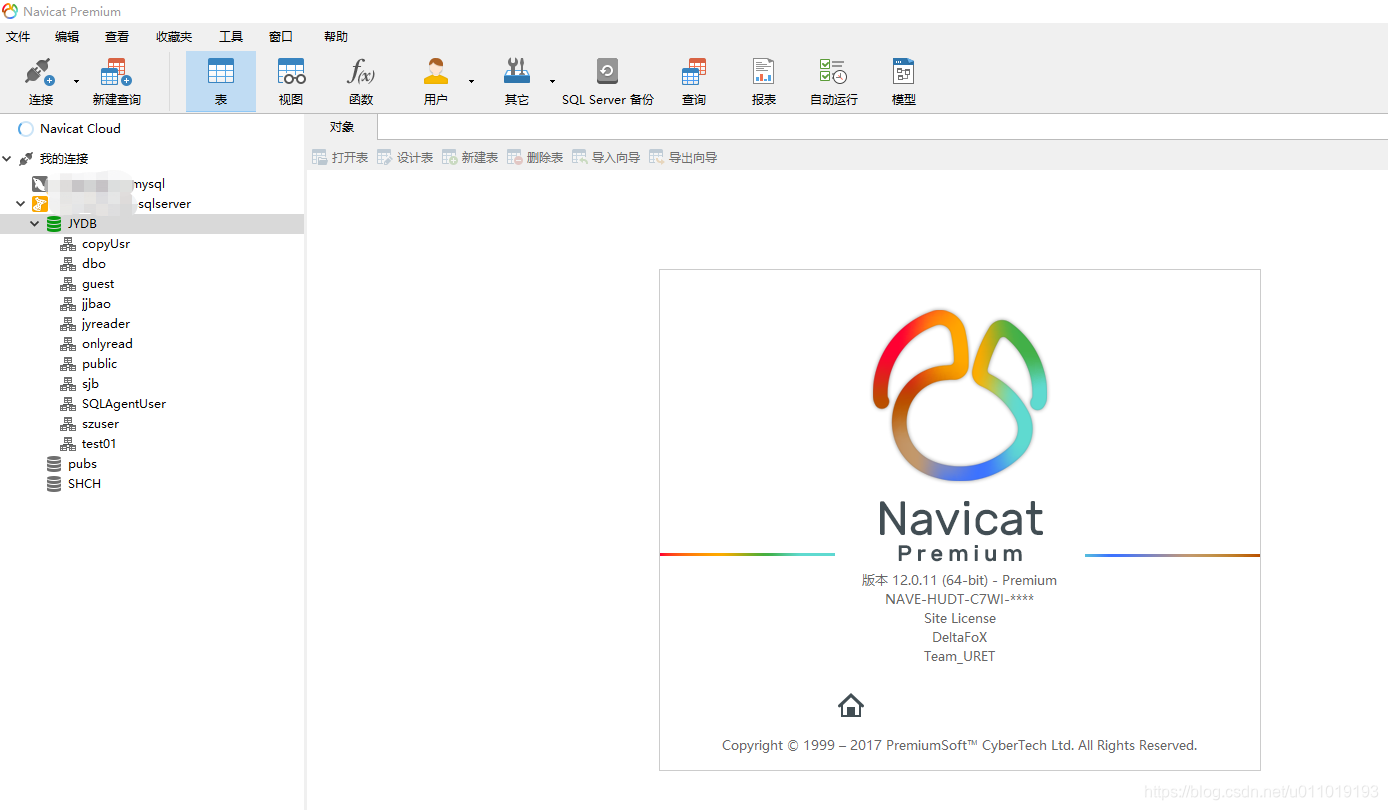Click the Navicat Cloud icon

tap(26, 129)
